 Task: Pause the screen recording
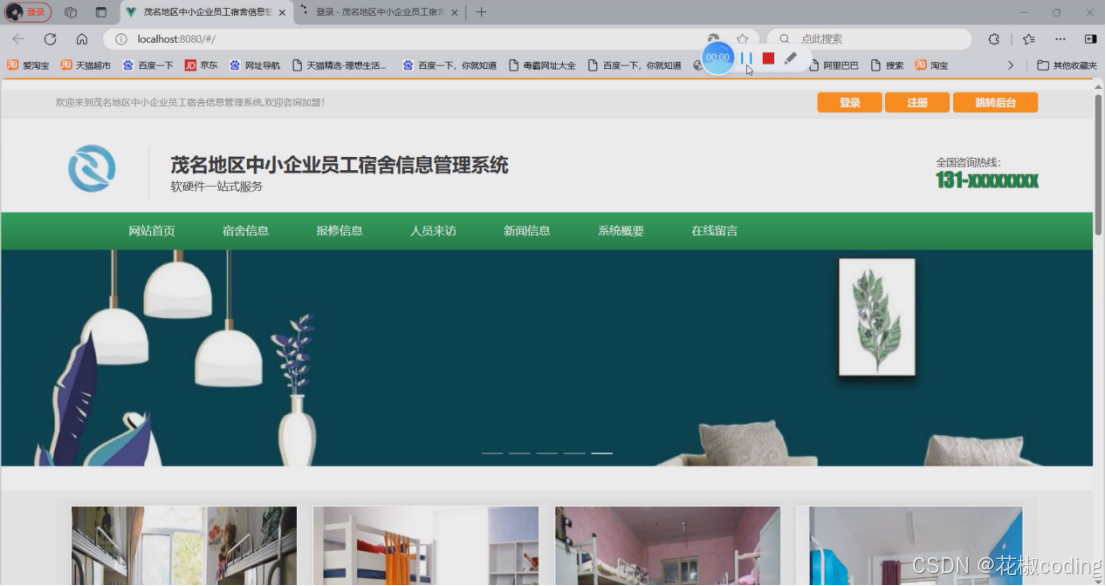pyautogui.click(x=745, y=60)
